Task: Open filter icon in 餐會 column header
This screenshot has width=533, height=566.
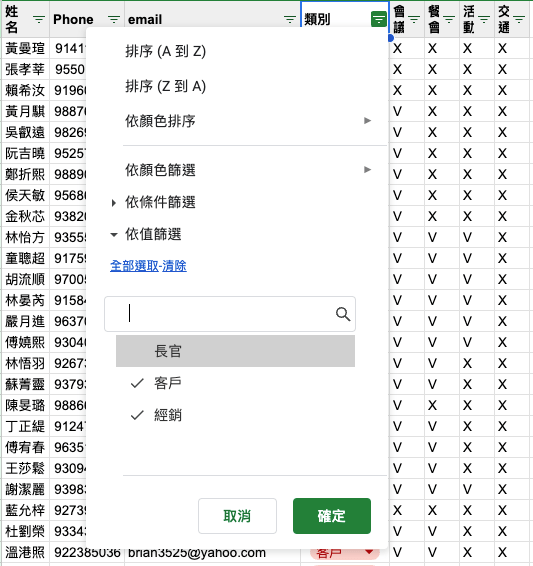Action: pos(449,19)
